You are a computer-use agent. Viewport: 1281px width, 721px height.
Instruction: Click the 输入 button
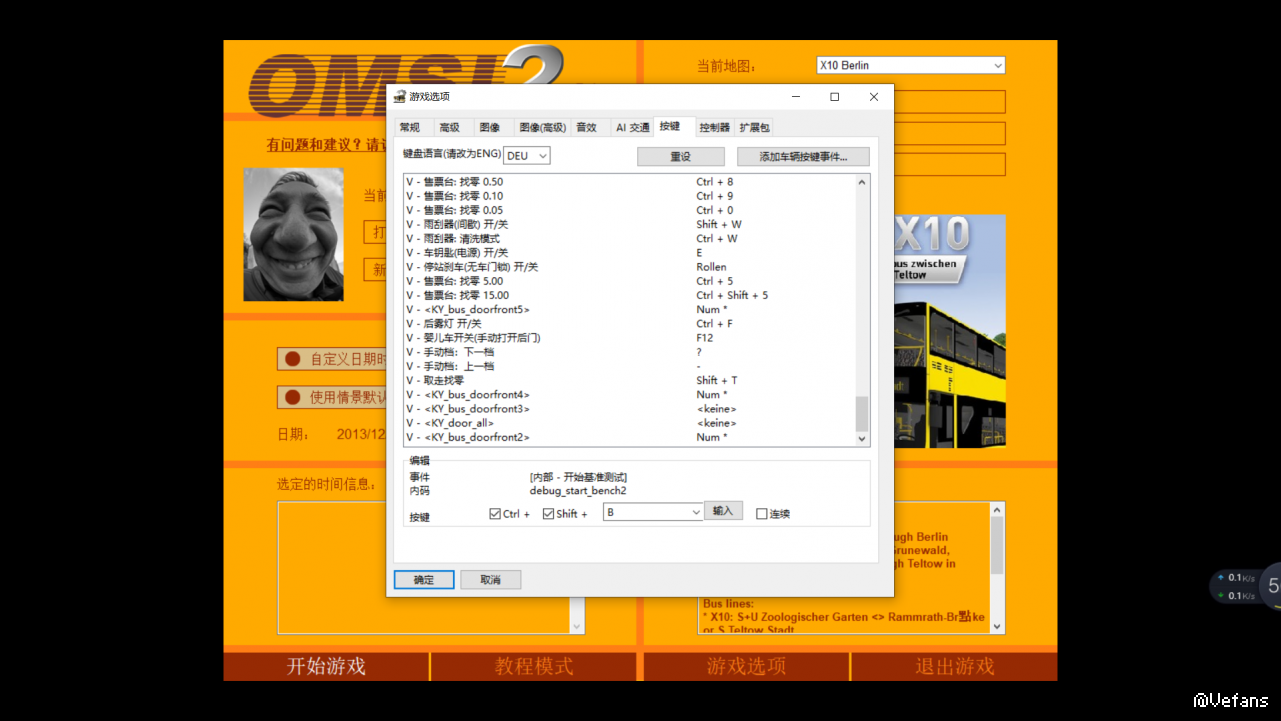[x=723, y=511]
